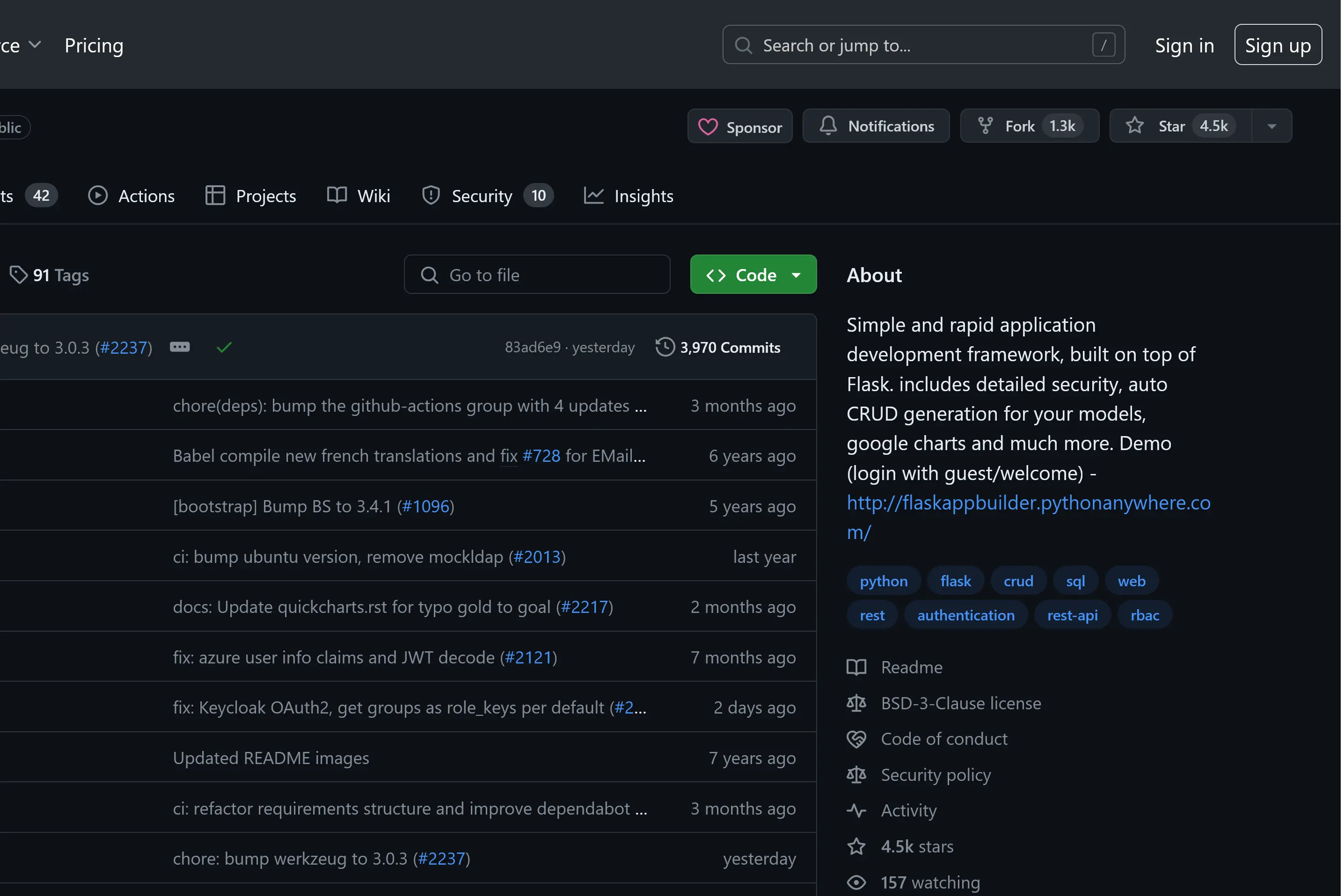Open the 91 Tags link
Image resolution: width=1344 pixels, height=896 pixels.
click(x=49, y=275)
